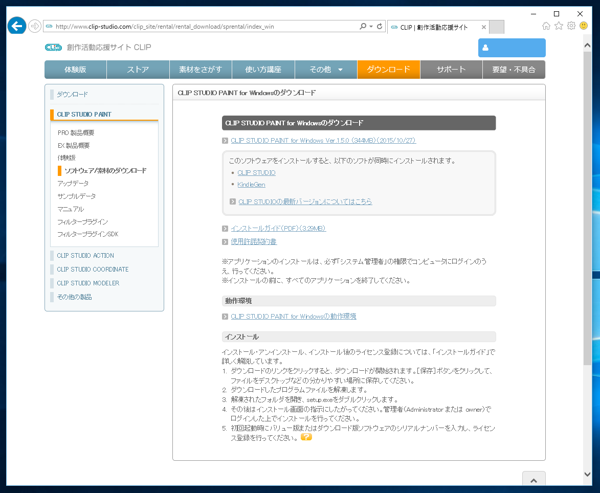Select ソフトウェア/素材のダウンロード sidebar item
Image resolution: width=600 pixels, height=493 pixels.
[x=105, y=171]
